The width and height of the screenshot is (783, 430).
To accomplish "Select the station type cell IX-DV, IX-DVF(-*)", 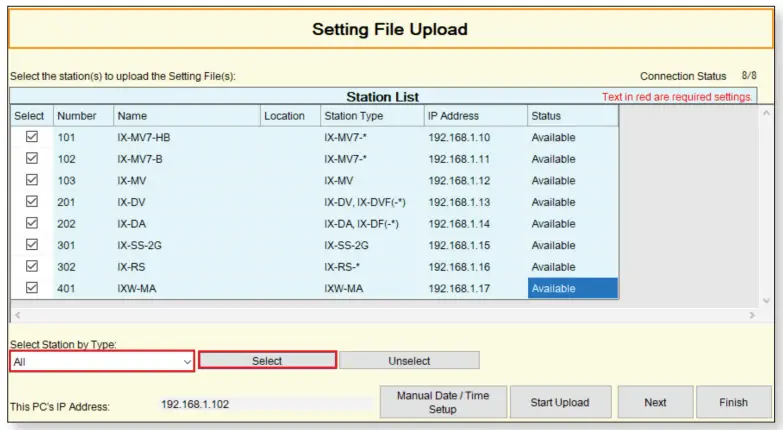I will [372, 202].
